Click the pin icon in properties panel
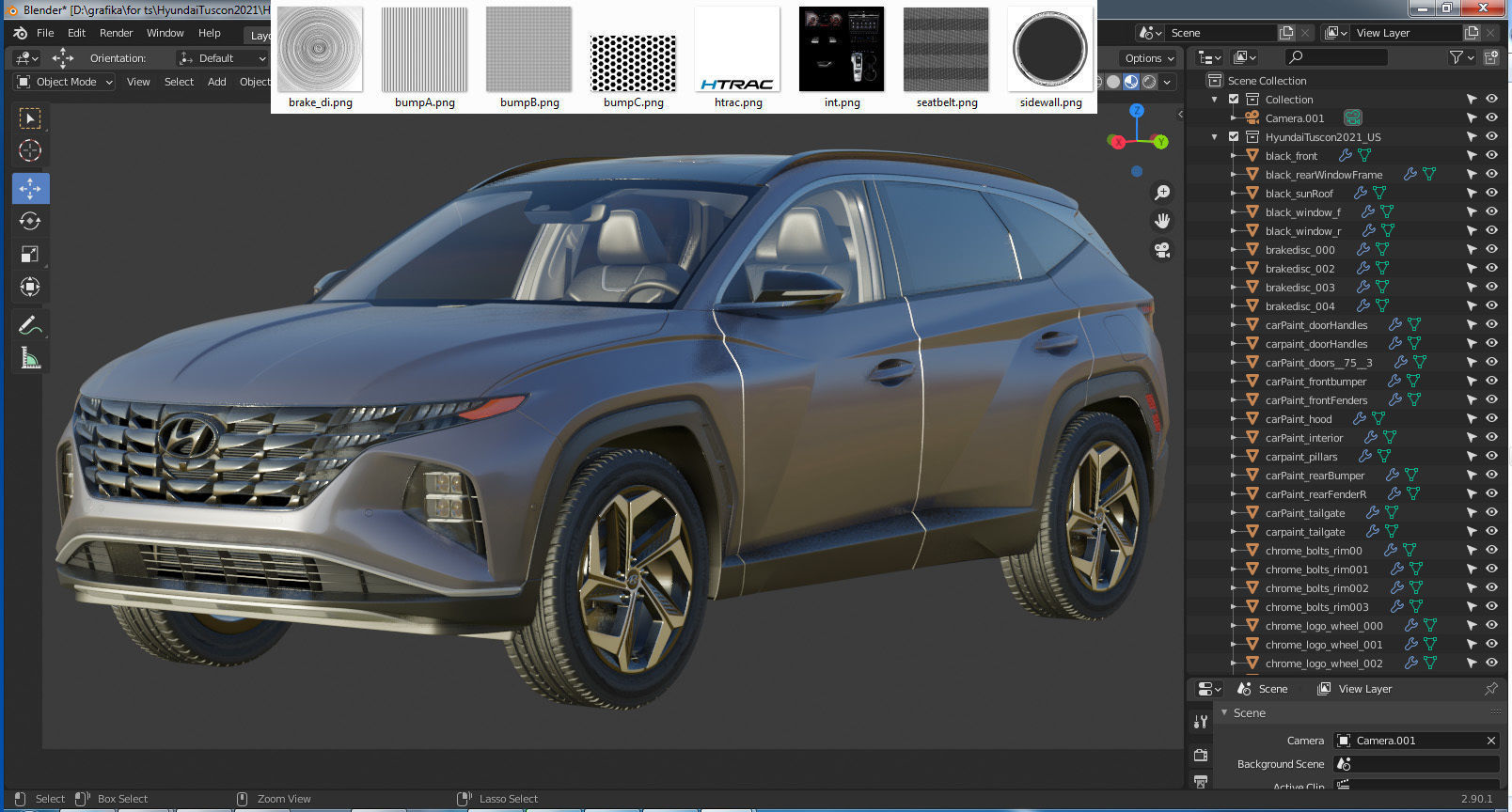 (1491, 689)
